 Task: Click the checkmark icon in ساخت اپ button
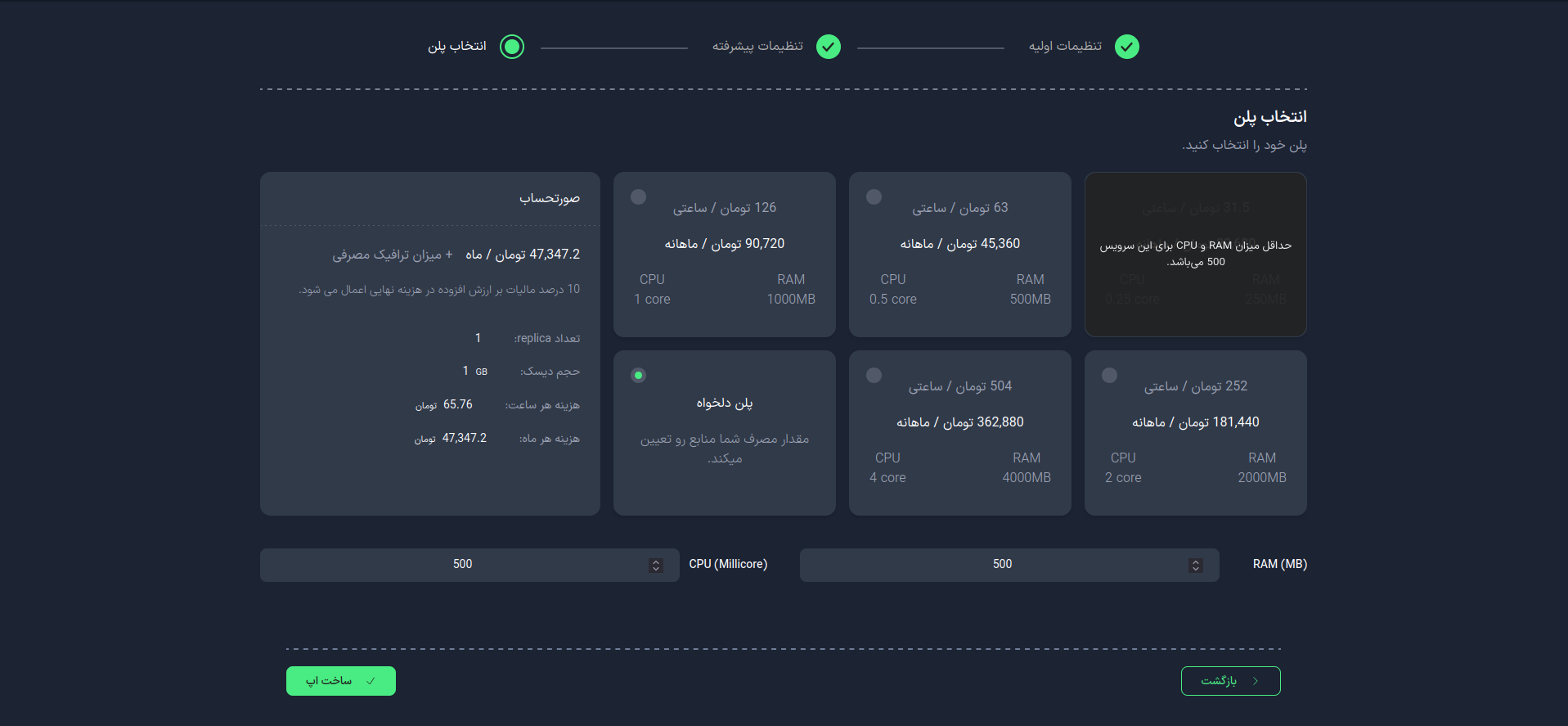pyautogui.click(x=371, y=681)
